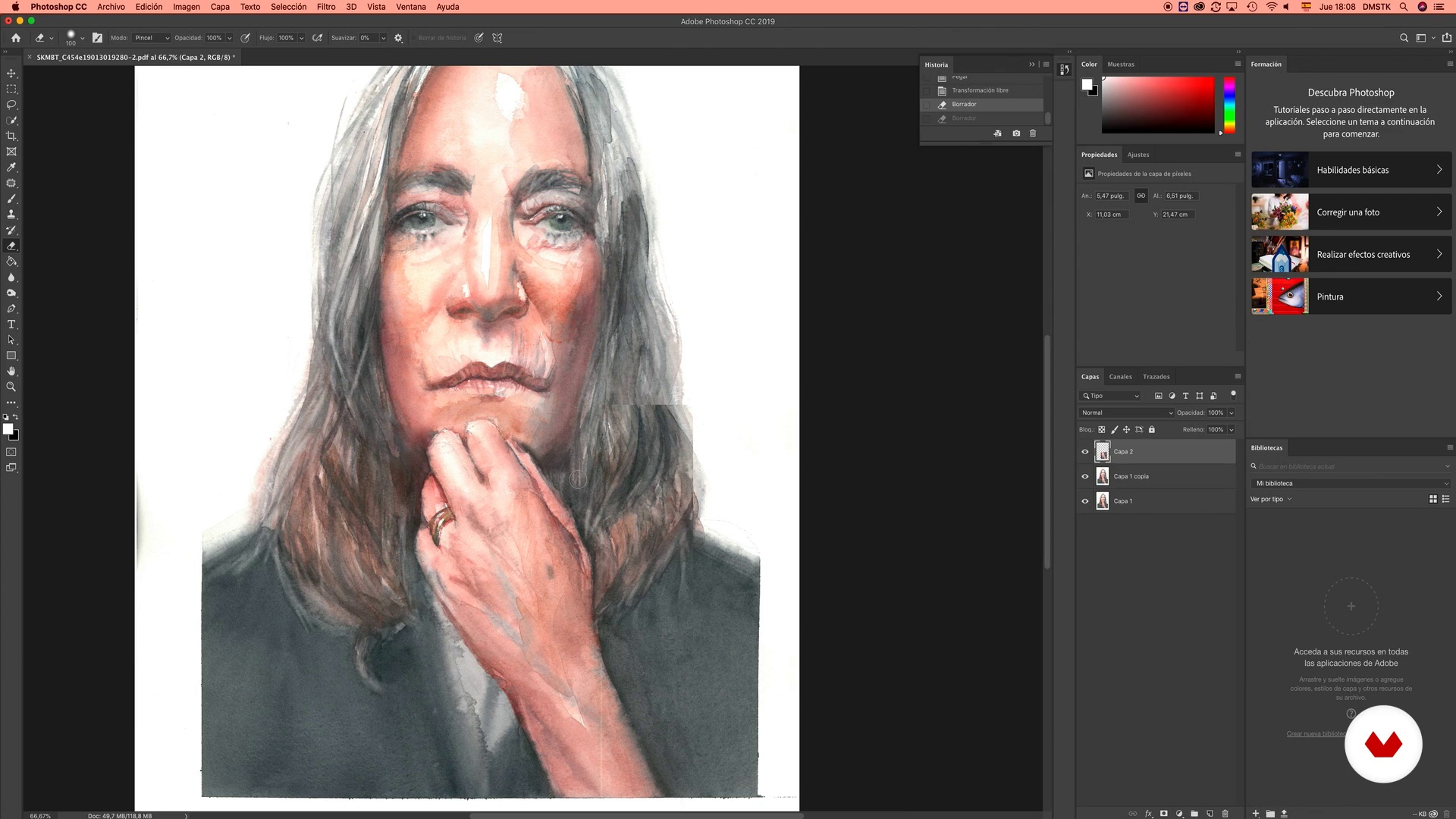This screenshot has height=819, width=1456.
Task: Toggle lock image pixels brush icon
Action: coord(1114,430)
